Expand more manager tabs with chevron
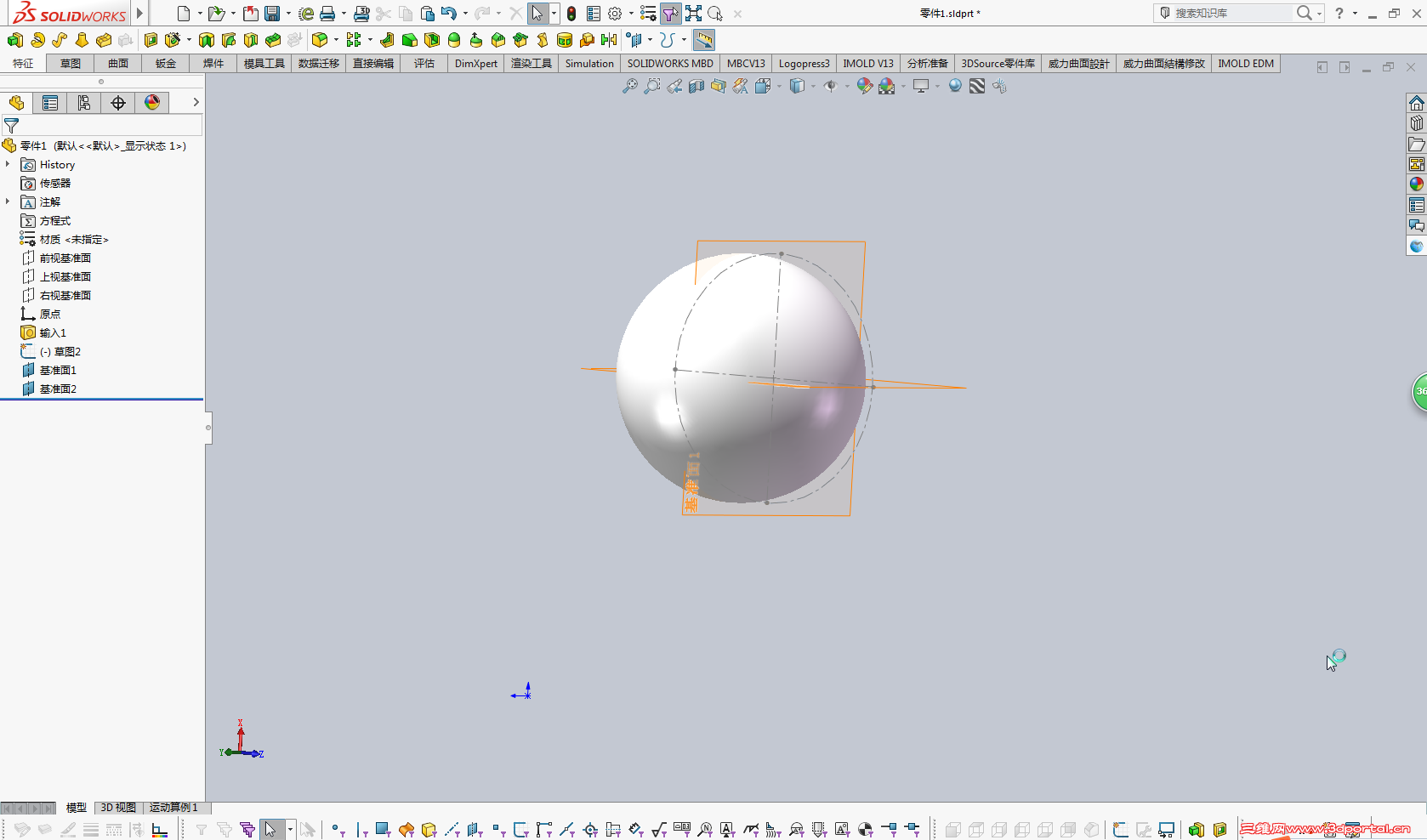Screen dimensions: 1427x840 coord(196,103)
